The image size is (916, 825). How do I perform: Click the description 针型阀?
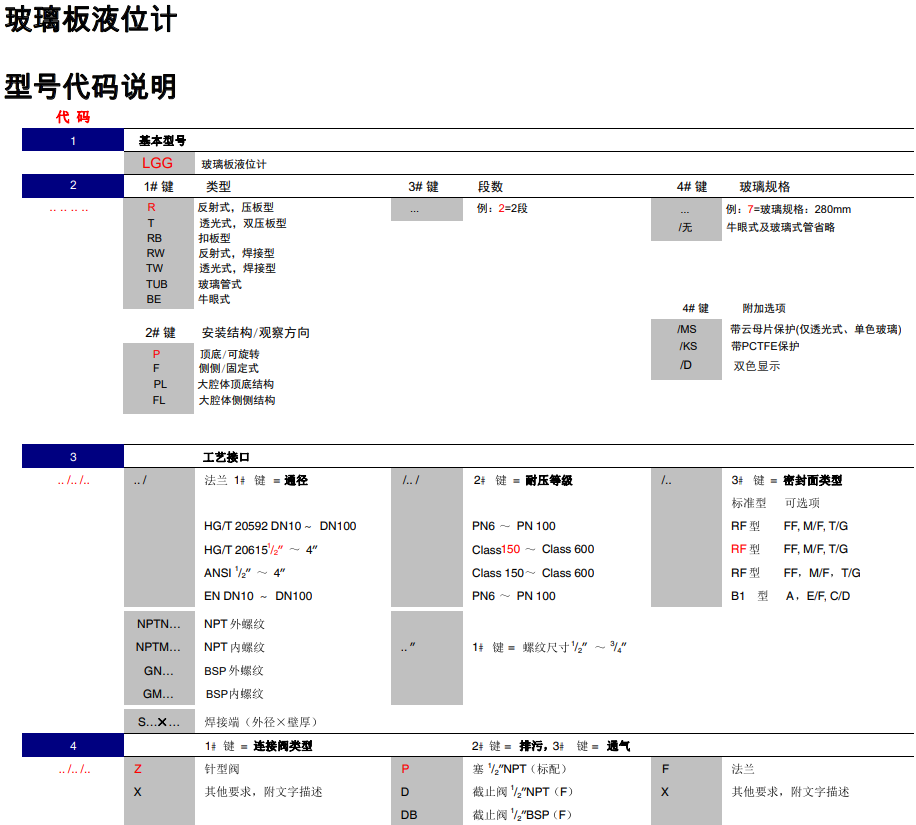[x=221, y=769]
